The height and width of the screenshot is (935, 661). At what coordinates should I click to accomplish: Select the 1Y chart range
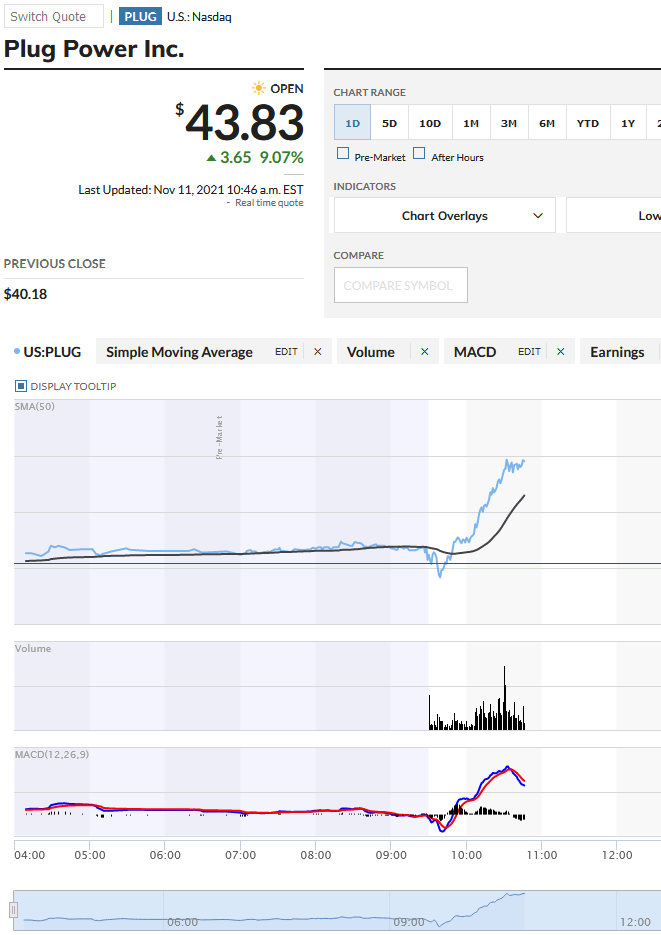[x=628, y=123]
